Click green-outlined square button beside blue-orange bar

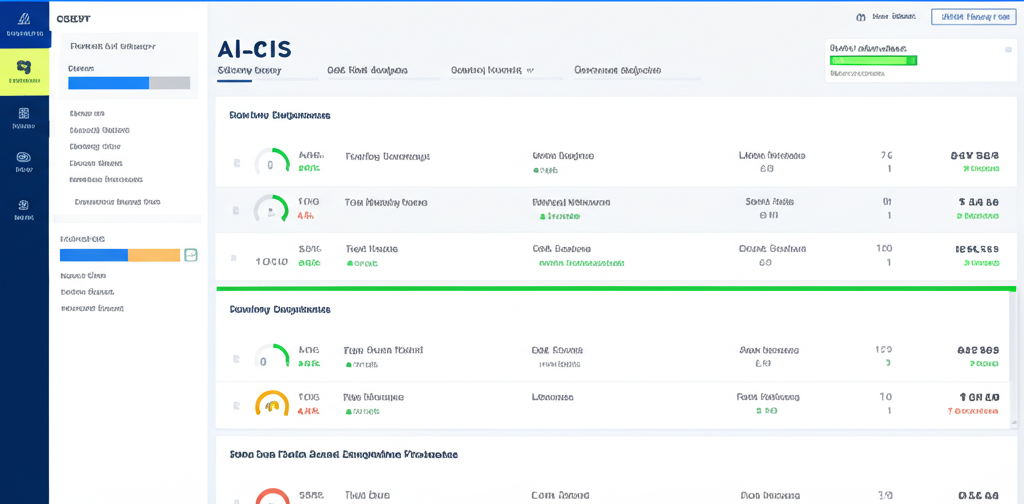(x=191, y=255)
